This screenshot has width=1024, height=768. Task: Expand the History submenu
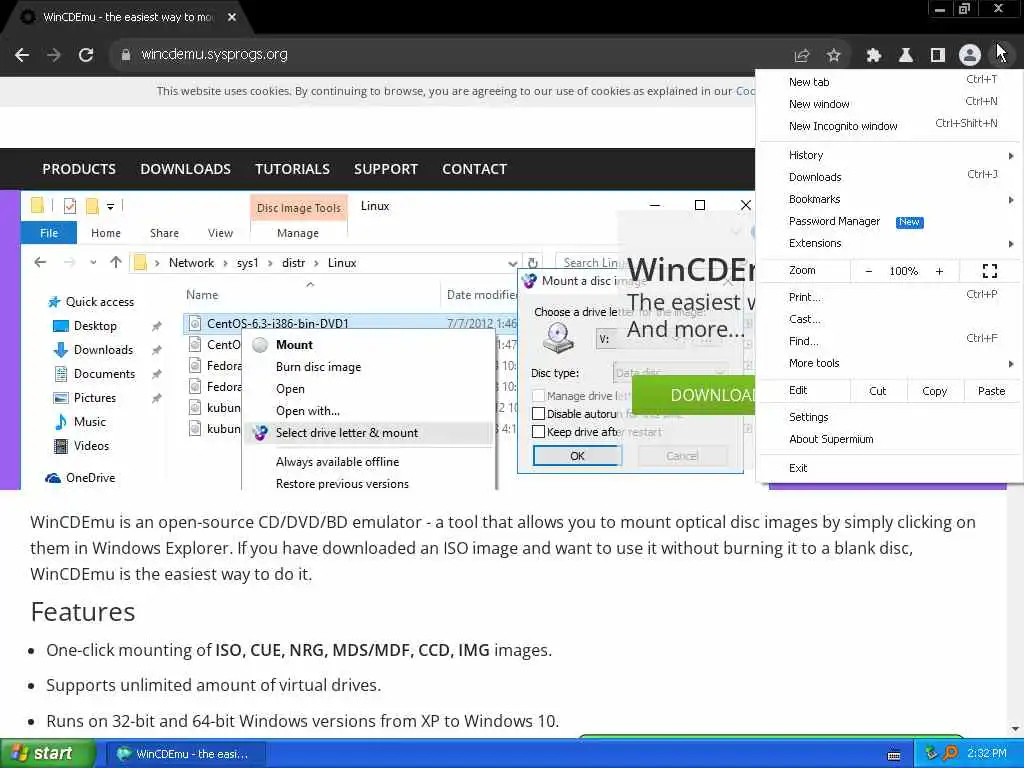(x=890, y=155)
